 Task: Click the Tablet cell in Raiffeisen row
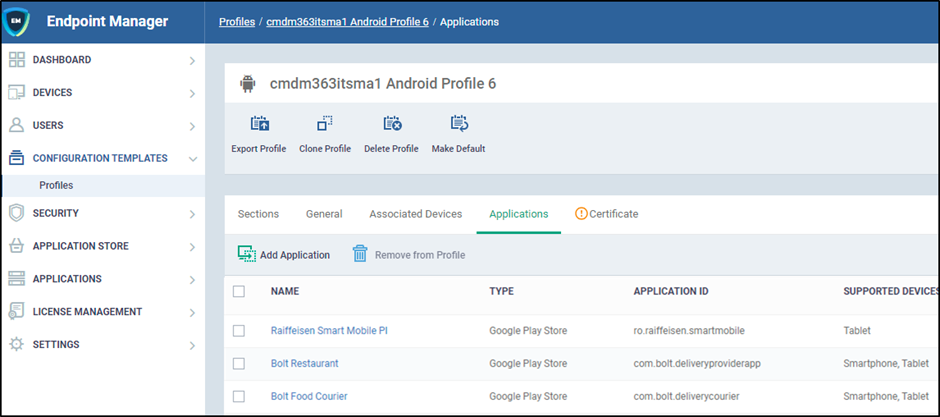click(857, 330)
